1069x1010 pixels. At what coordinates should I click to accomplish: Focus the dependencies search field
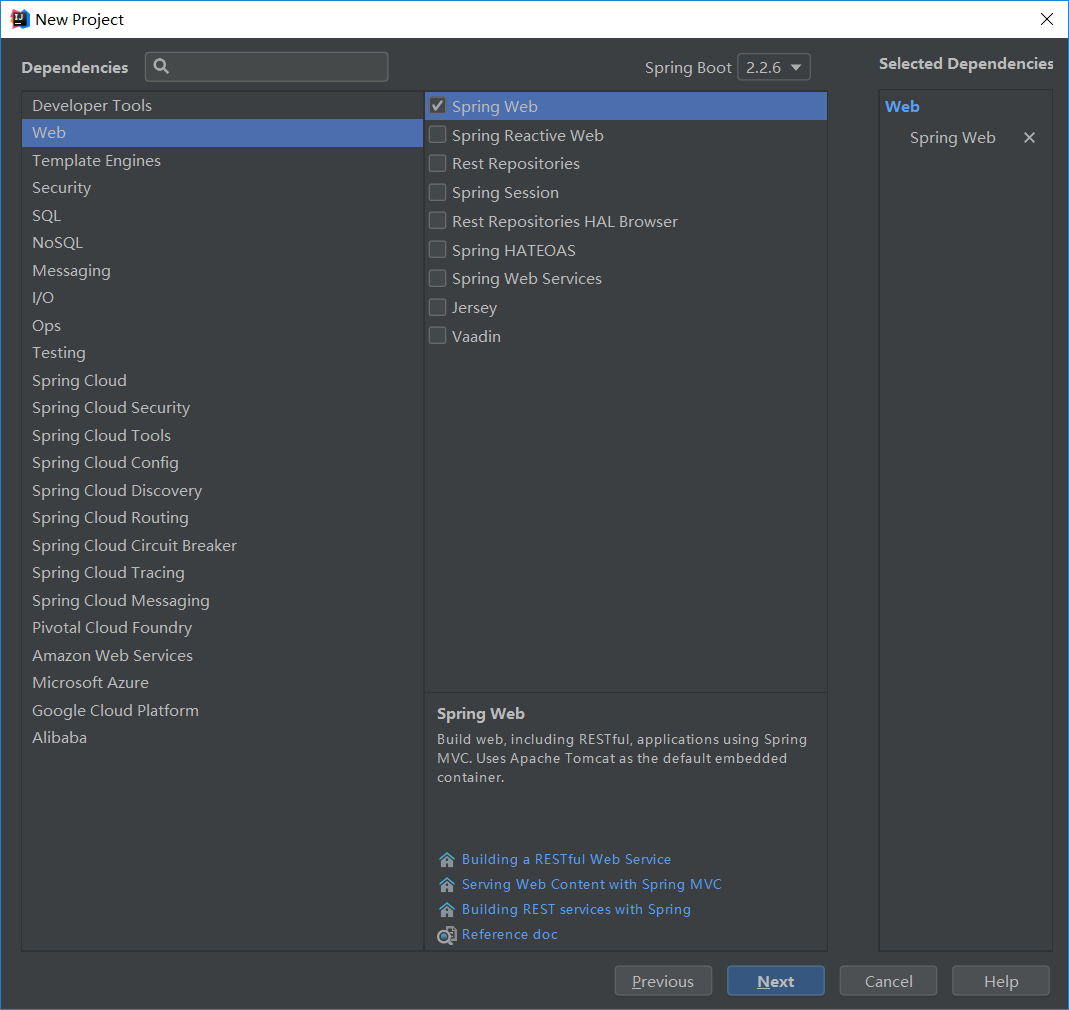tap(267, 67)
